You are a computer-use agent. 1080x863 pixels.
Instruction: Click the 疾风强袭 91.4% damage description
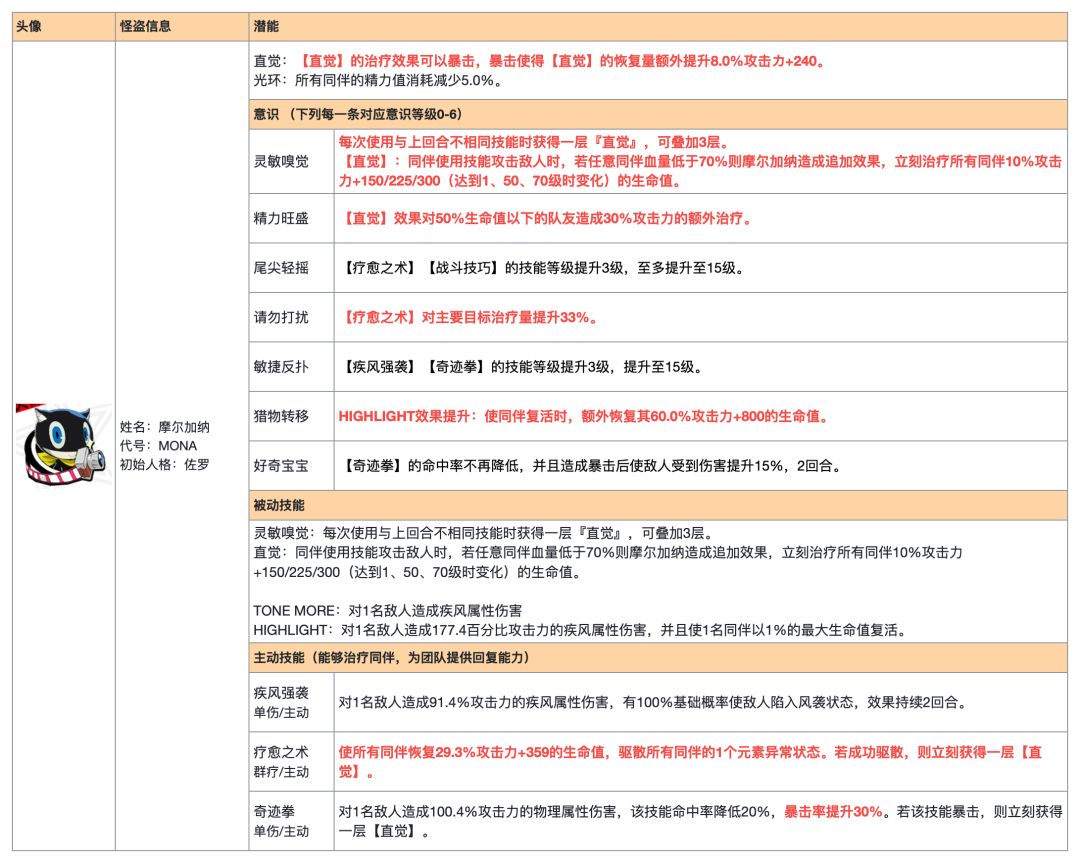coord(654,703)
